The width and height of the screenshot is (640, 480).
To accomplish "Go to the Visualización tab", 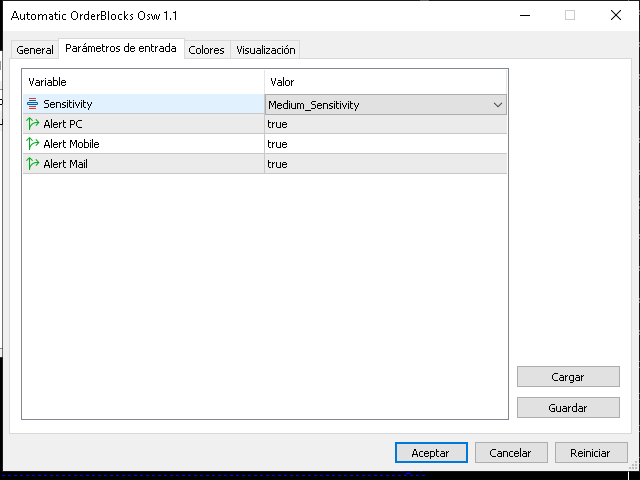I will [x=265, y=50].
